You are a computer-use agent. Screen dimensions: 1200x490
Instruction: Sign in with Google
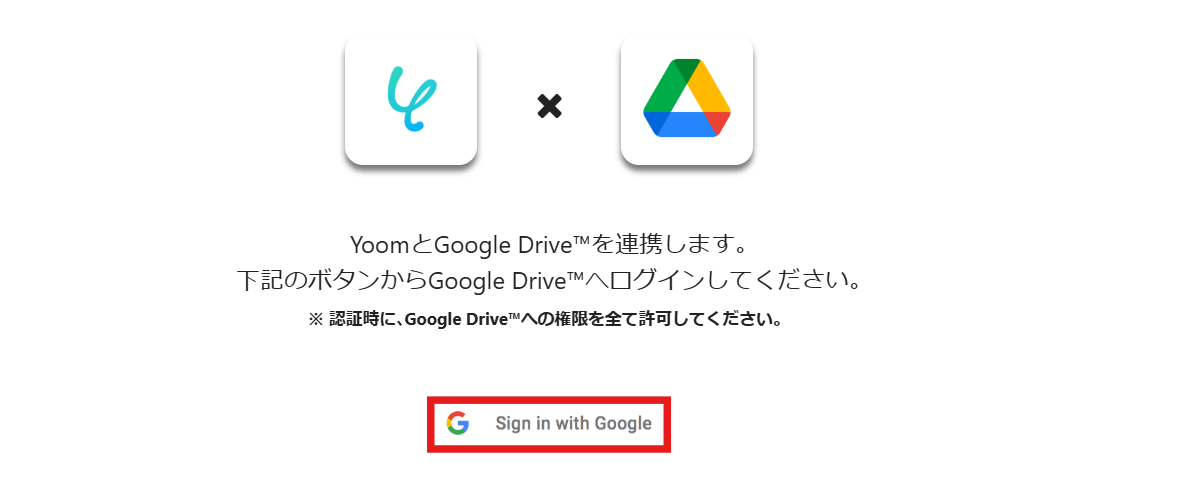549,424
